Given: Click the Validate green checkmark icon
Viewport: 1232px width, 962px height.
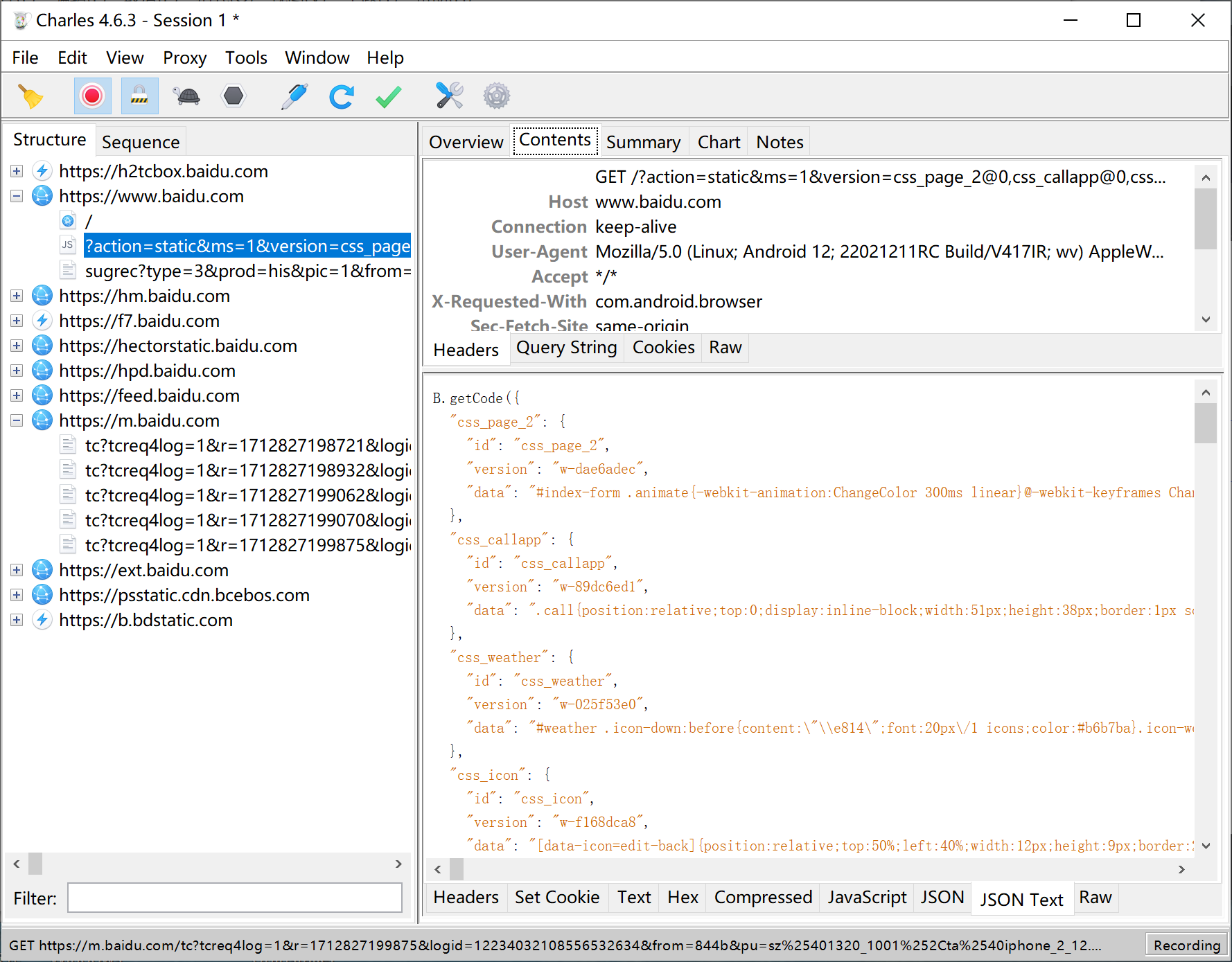Looking at the screenshot, I should (389, 96).
